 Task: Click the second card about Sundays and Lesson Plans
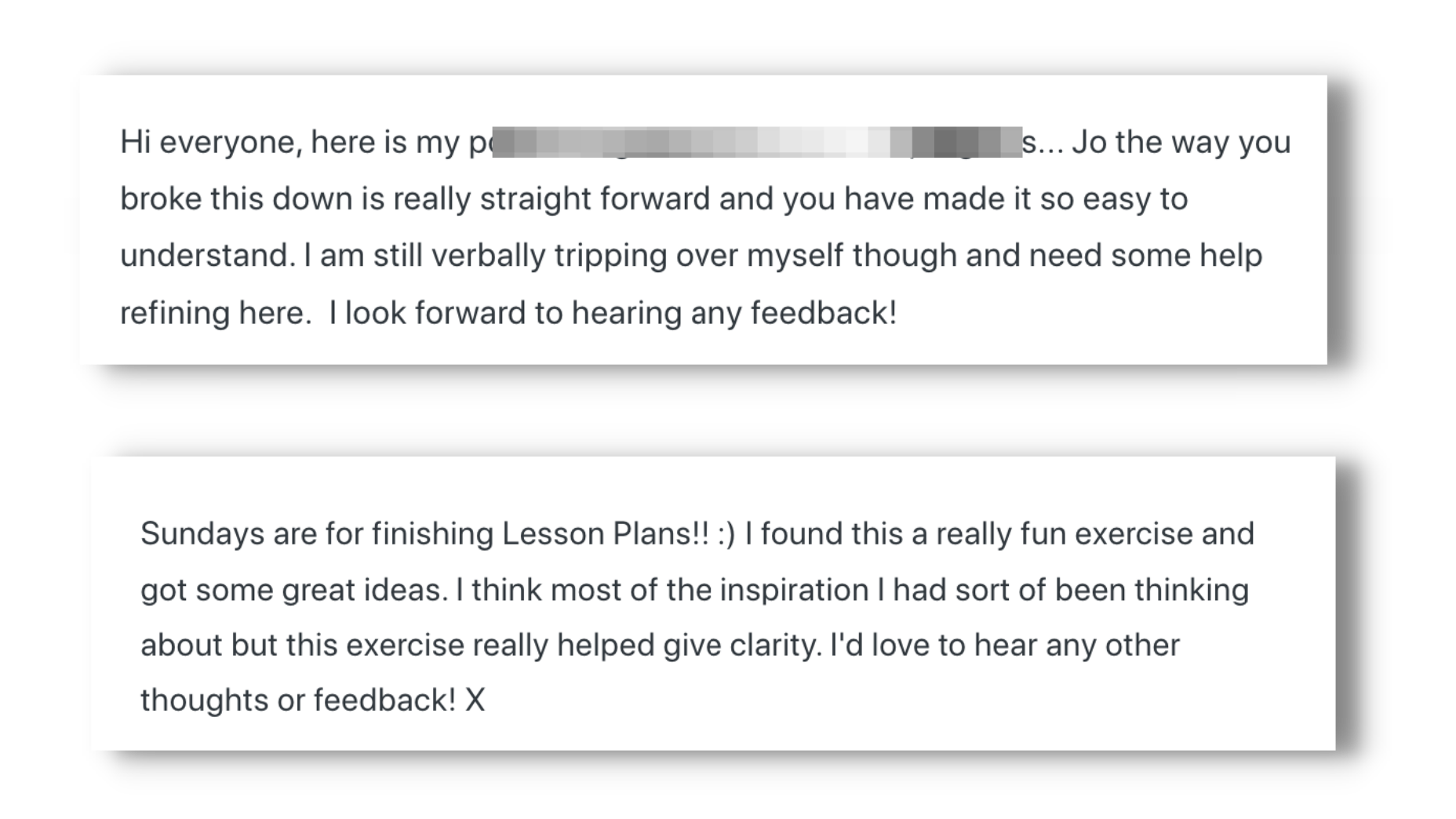713,602
